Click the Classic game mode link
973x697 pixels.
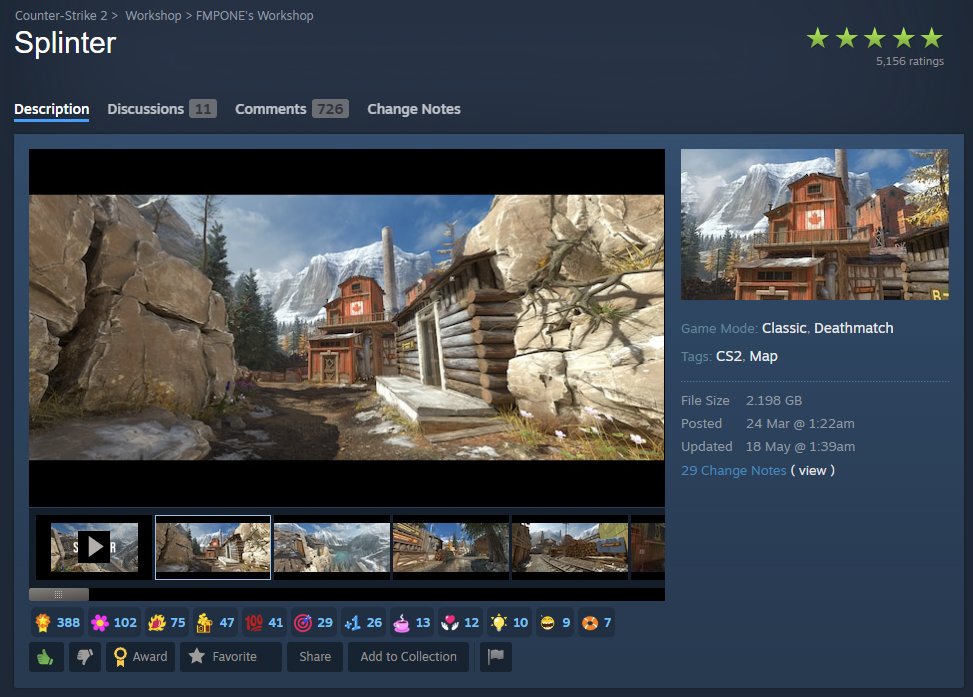point(784,328)
